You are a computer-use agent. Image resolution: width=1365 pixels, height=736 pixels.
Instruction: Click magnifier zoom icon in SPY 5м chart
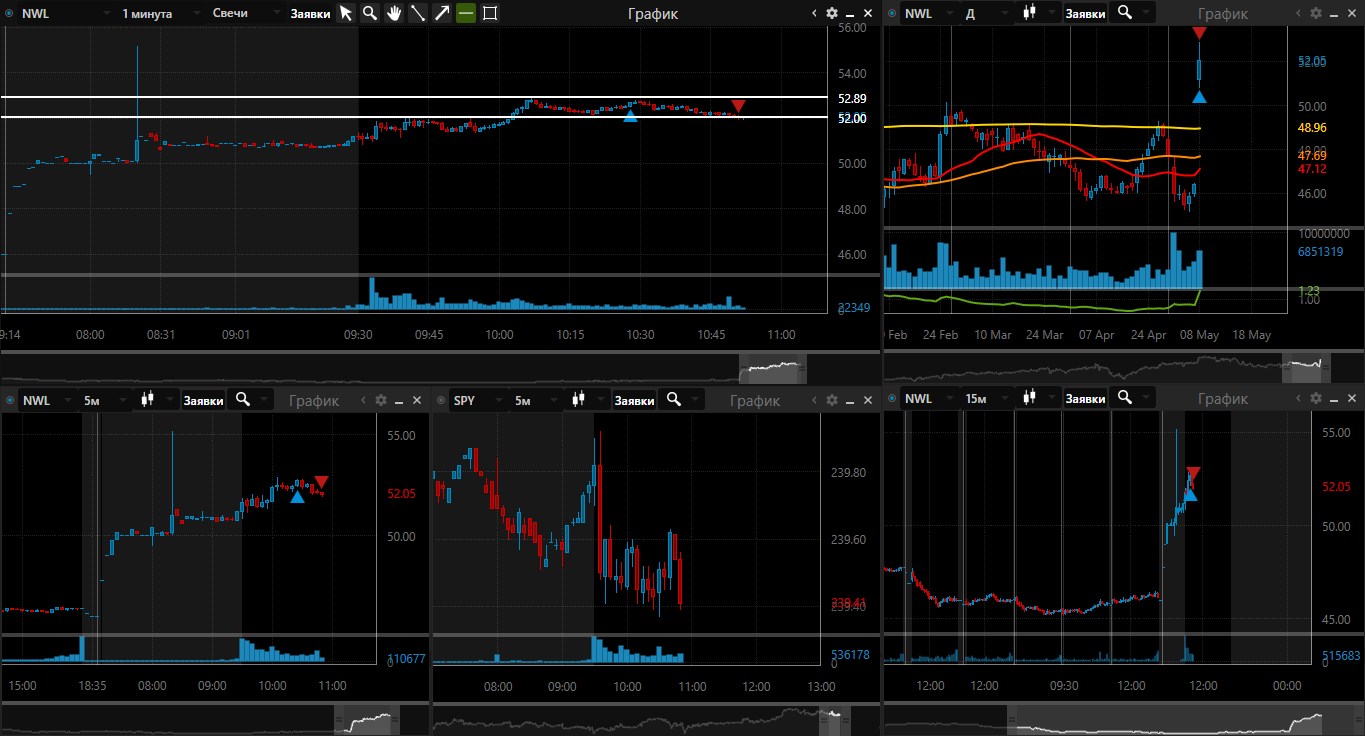(673, 400)
